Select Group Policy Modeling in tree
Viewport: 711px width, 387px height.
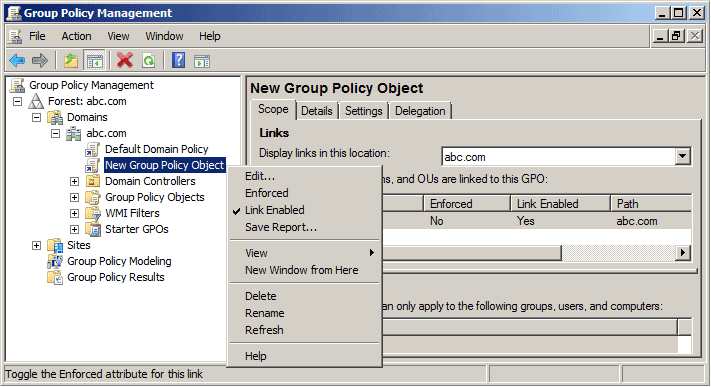point(119,261)
